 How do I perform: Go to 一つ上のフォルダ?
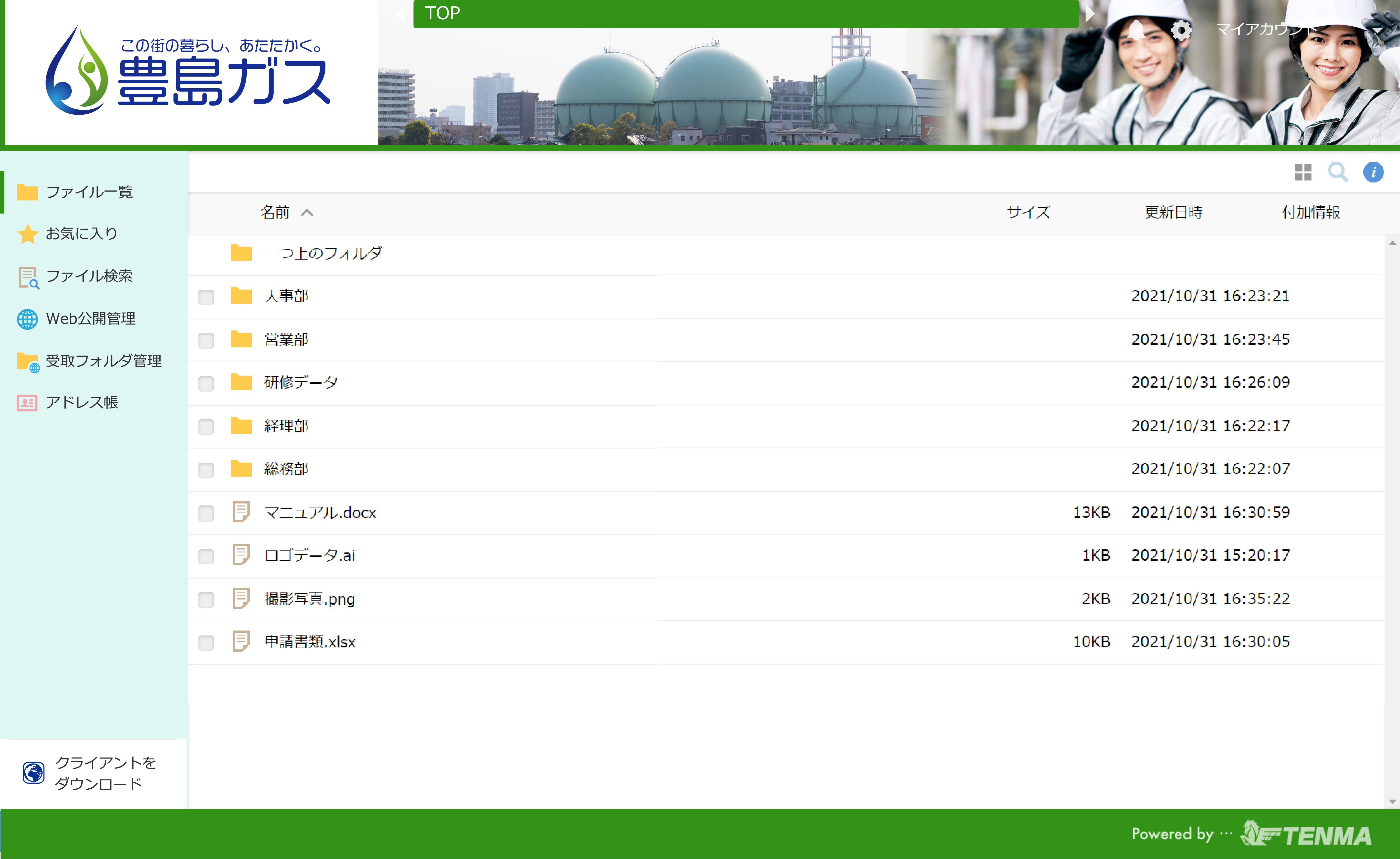(x=323, y=253)
